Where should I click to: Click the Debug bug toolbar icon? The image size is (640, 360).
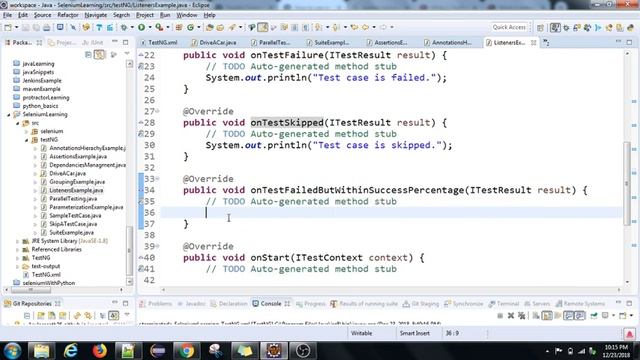pos(124,27)
